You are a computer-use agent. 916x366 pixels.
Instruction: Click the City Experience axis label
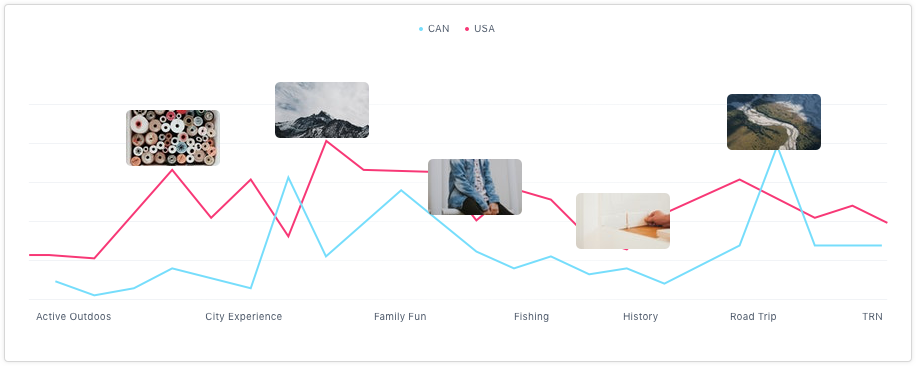(244, 316)
